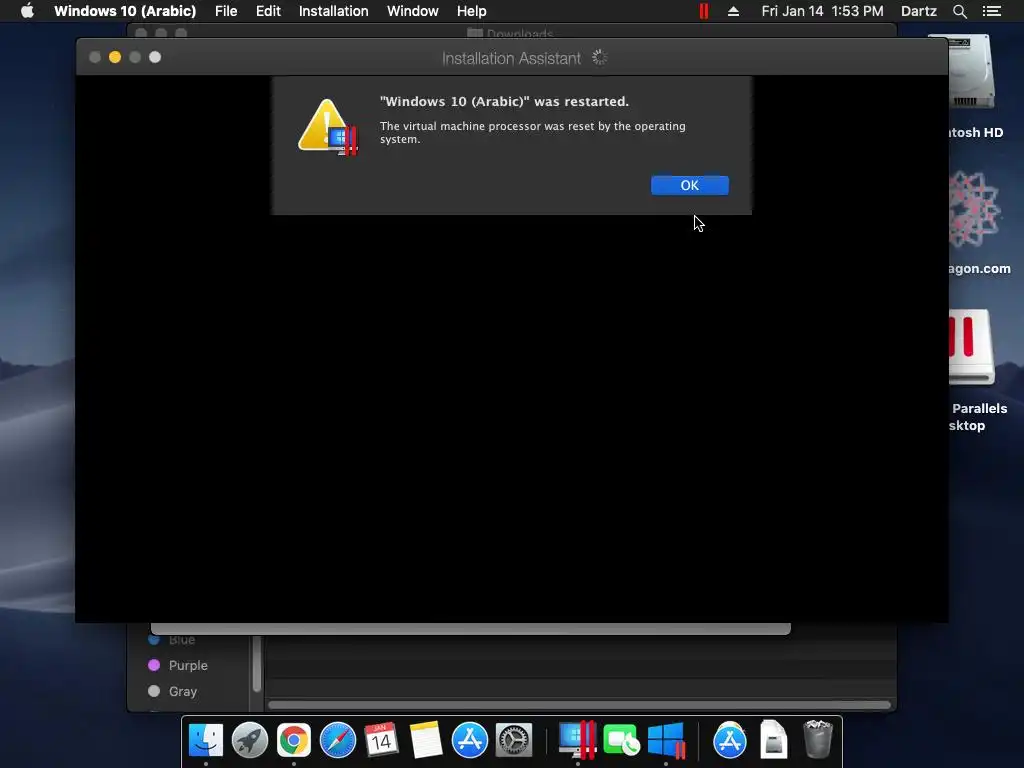The image size is (1024, 768).
Task: Open the Apple menu
Action: 27,11
